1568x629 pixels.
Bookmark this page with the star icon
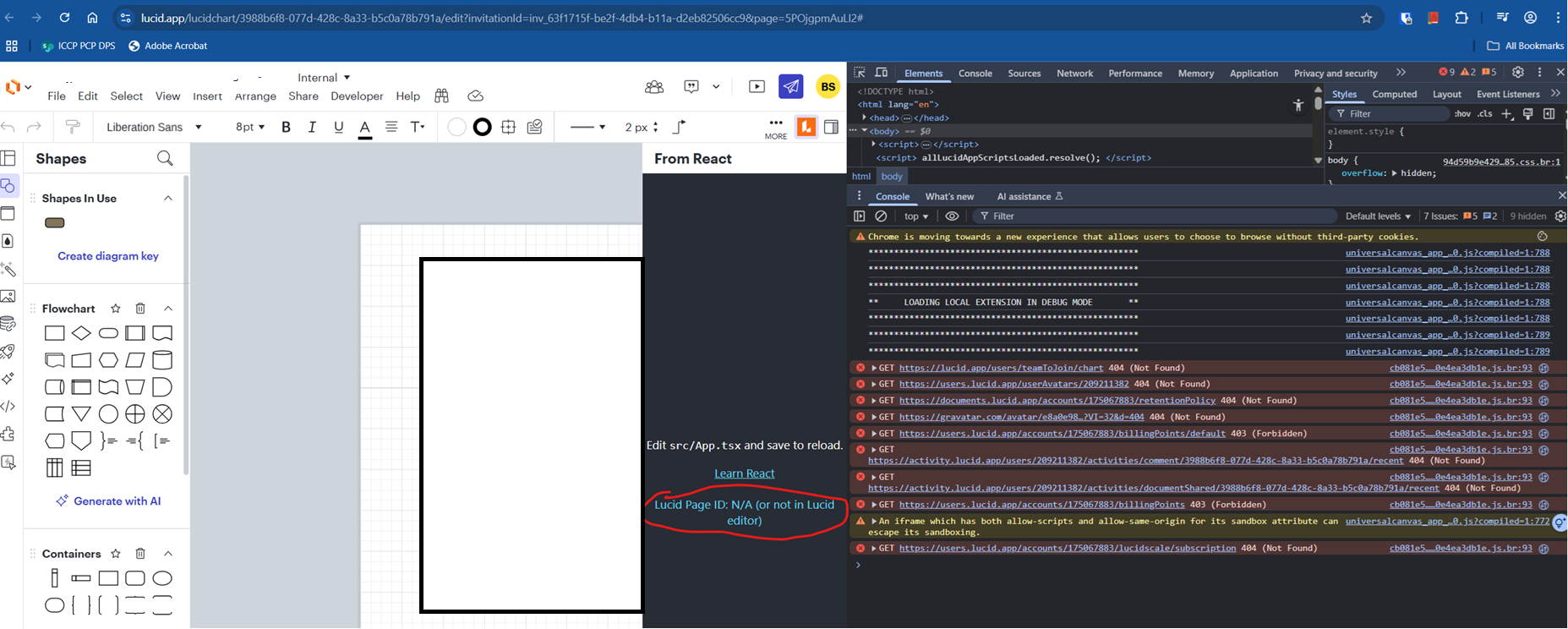pos(1366,18)
